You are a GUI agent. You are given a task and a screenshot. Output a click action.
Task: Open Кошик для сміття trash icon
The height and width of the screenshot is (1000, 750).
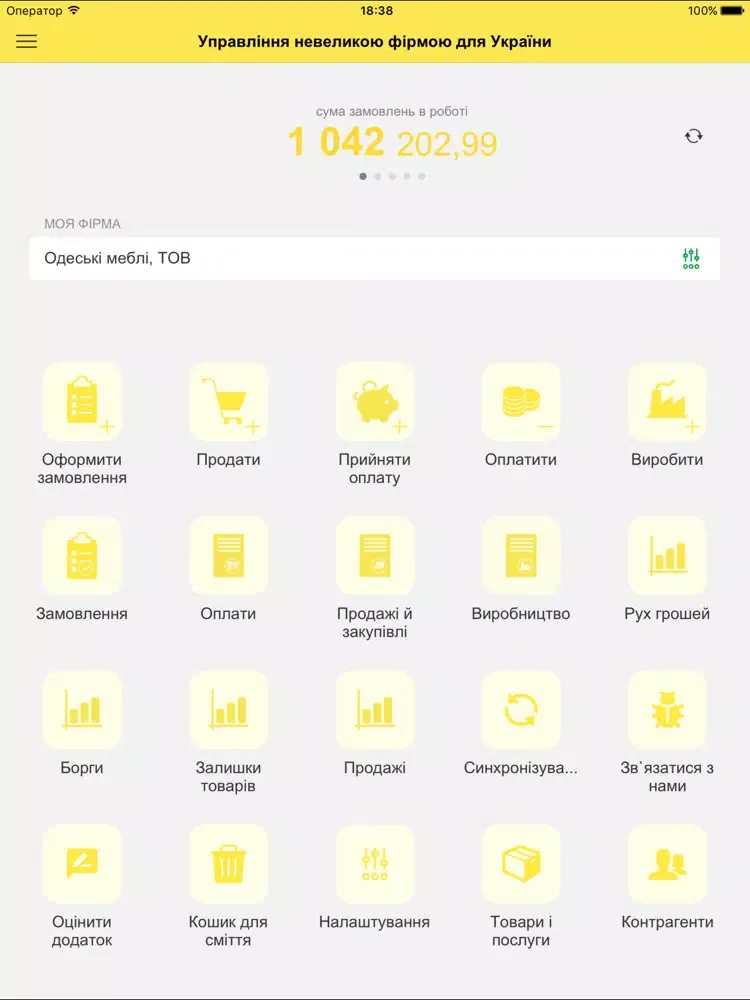[x=228, y=864]
